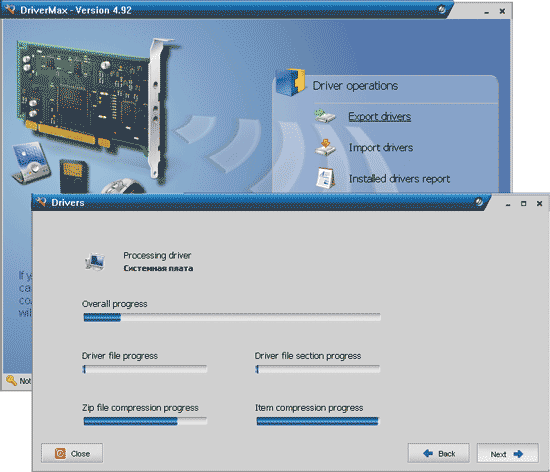
Task: Click the Системная плата driver name
Action: (158, 268)
